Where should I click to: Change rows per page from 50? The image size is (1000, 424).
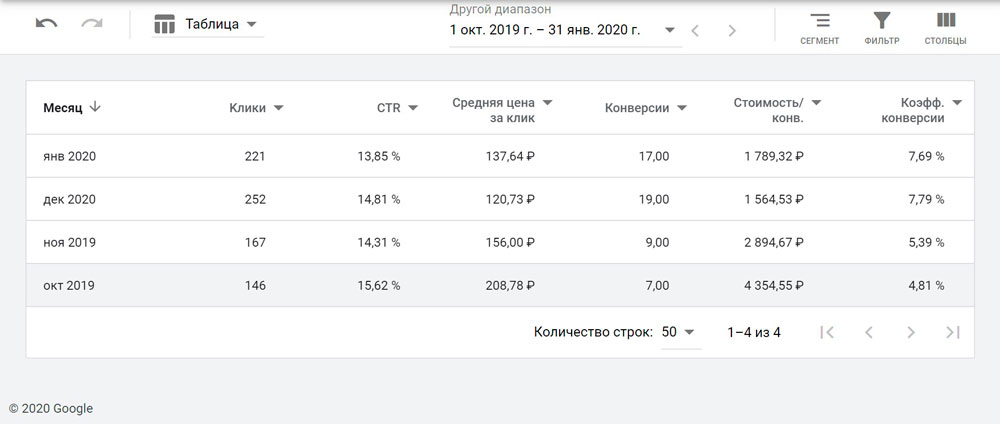coord(679,332)
